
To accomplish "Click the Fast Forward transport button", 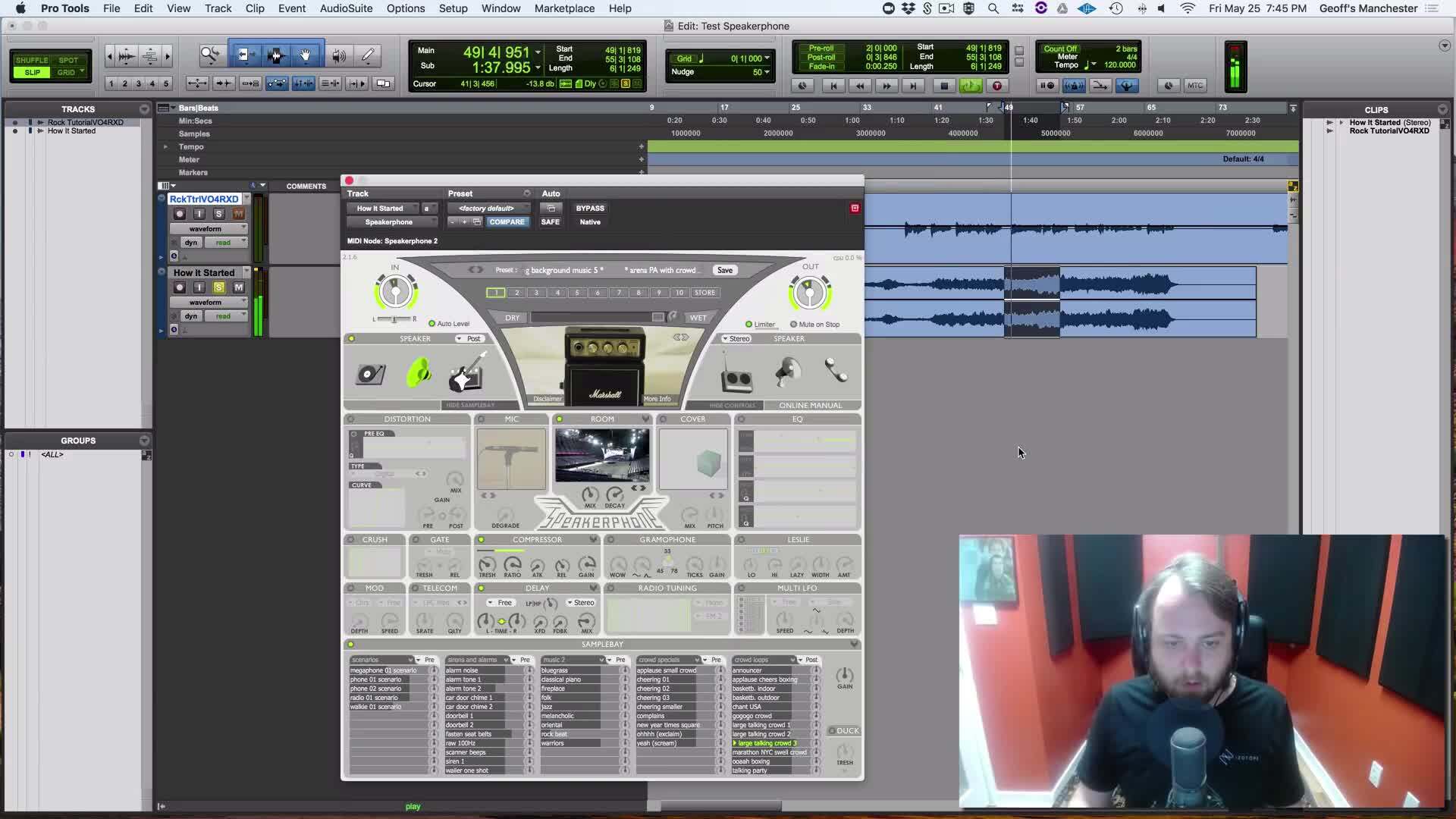I will [886, 86].
